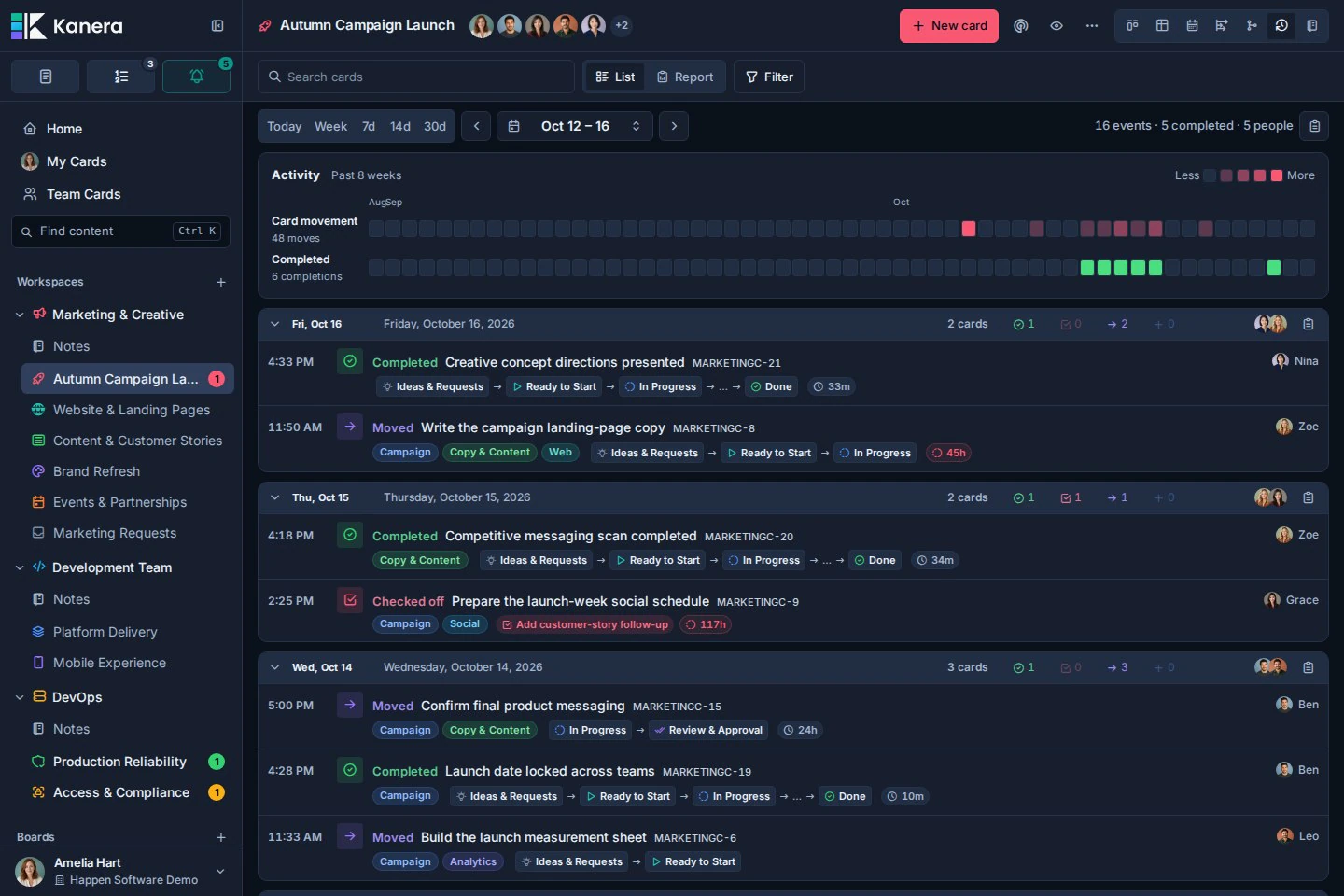Screen dimensions: 1344x896
Task: Select the activity history view icon
Action: point(1281,26)
